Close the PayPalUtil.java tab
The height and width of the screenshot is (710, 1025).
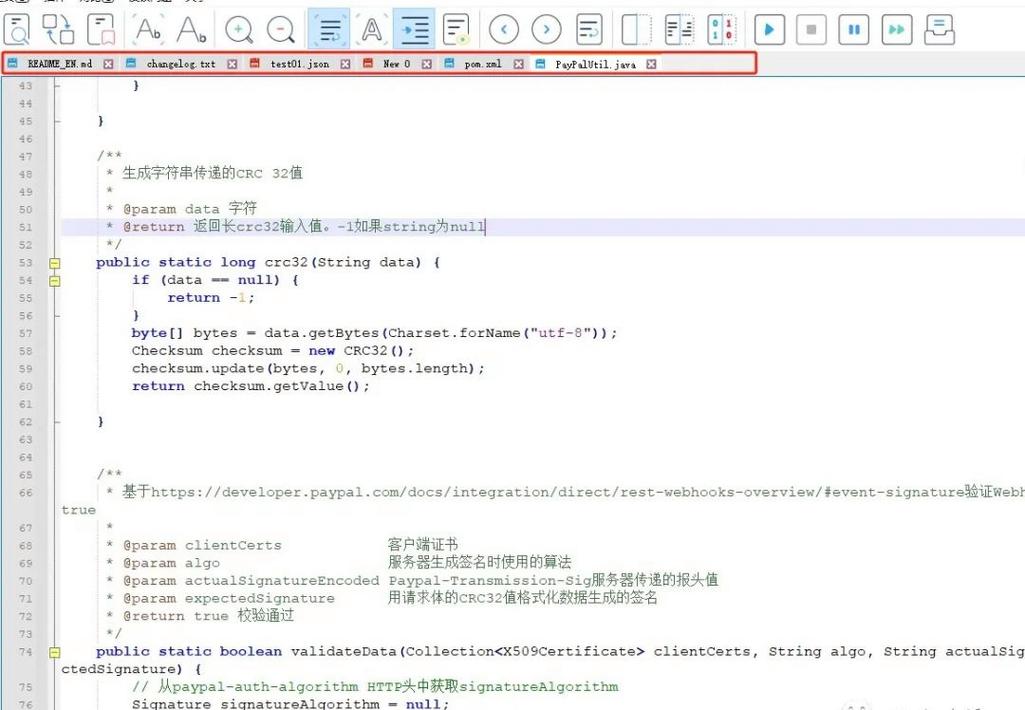(x=651, y=63)
